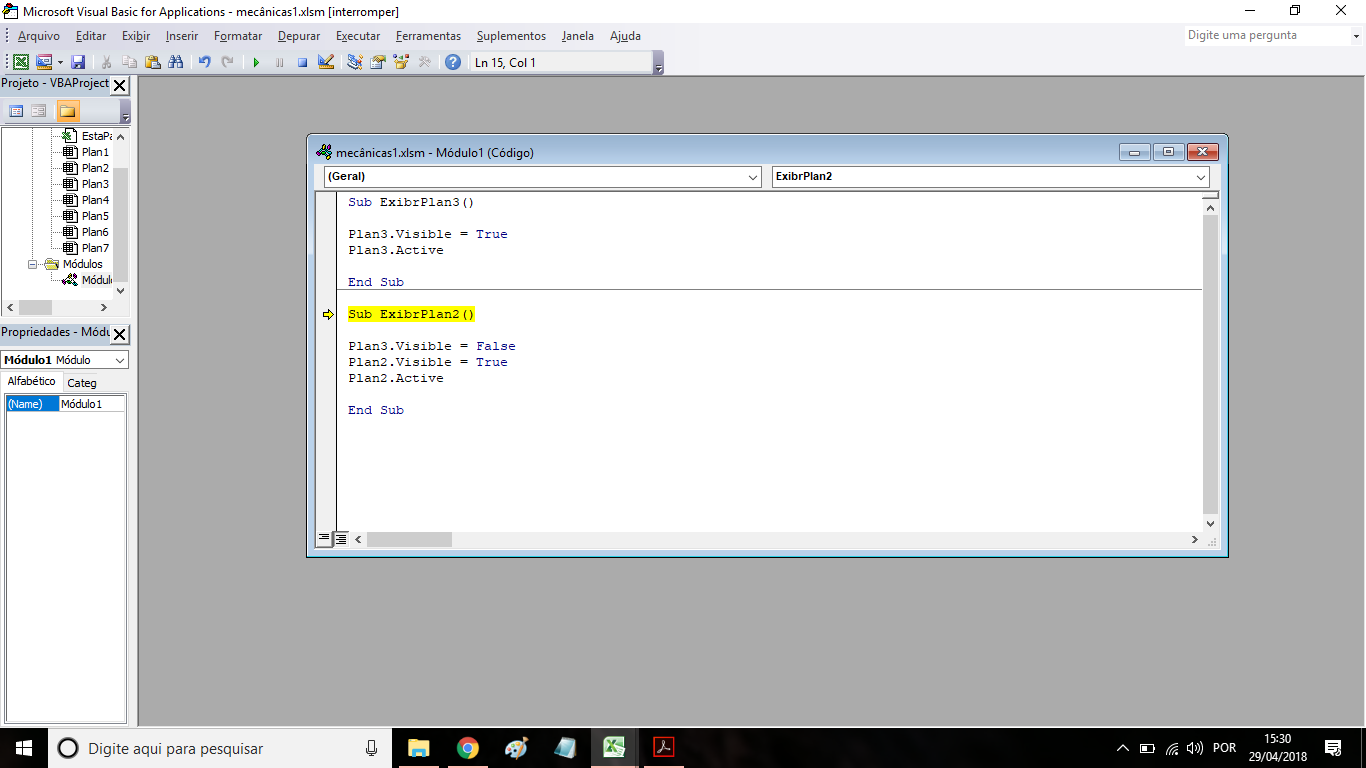1366x768 pixels.
Task: Open the ExibrPlan2 procedure dropdown
Action: [1201, 177]
